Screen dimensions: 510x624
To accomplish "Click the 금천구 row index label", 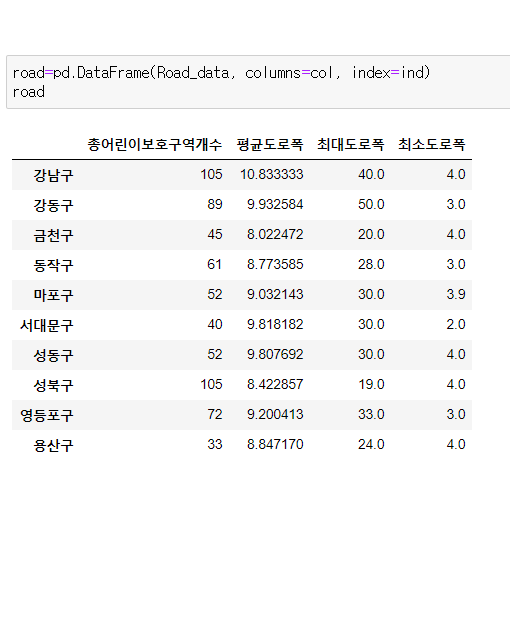I will coord(53,235).
